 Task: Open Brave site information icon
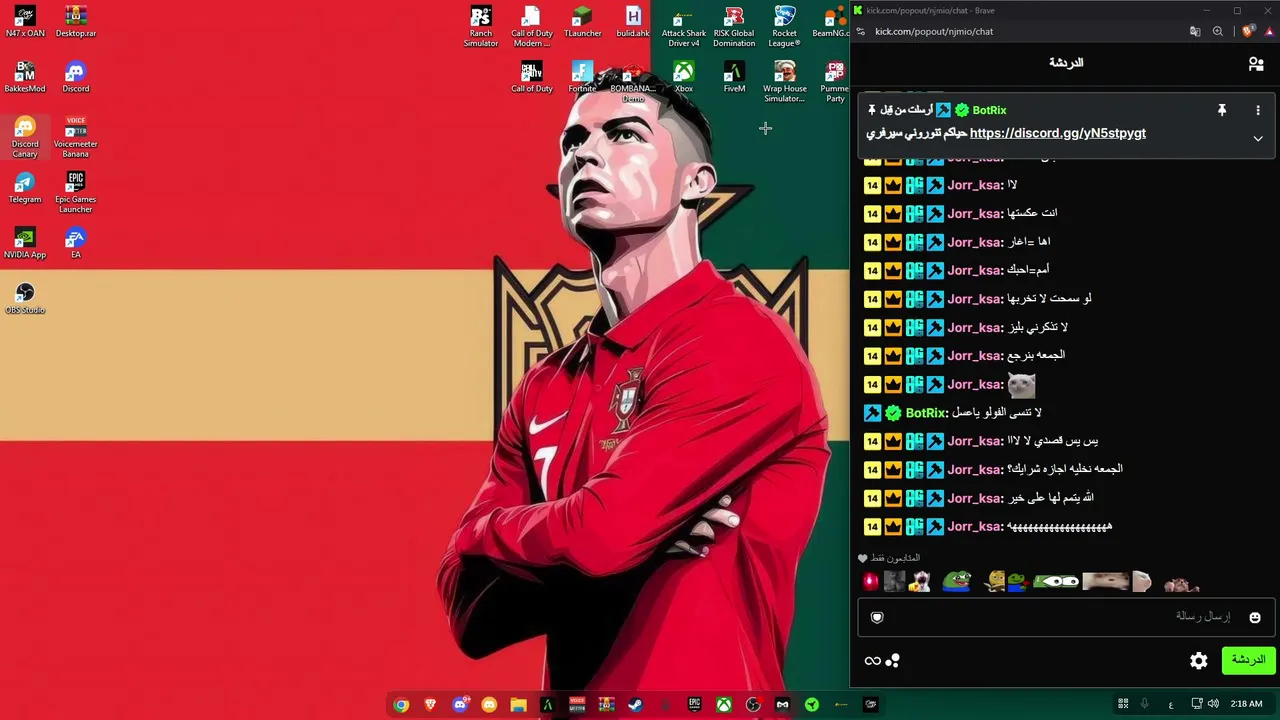[861, 31]
